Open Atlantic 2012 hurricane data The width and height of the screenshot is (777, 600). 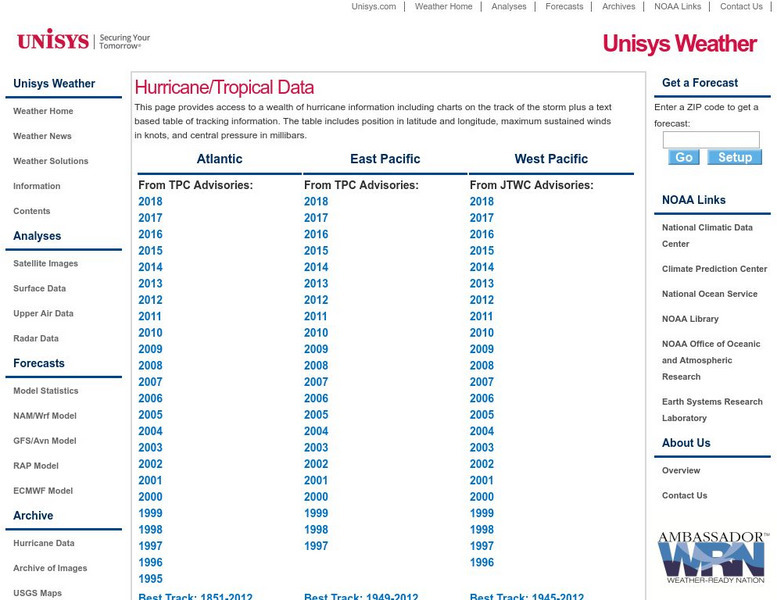pyautogui.click(x=150, y=300)
